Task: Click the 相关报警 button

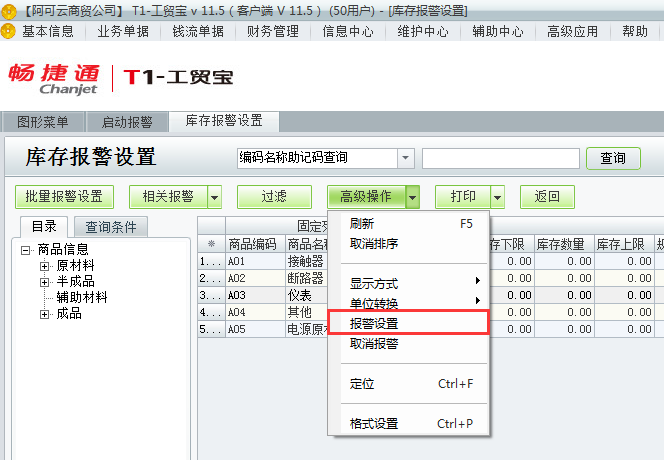Action: pos(168,197)
